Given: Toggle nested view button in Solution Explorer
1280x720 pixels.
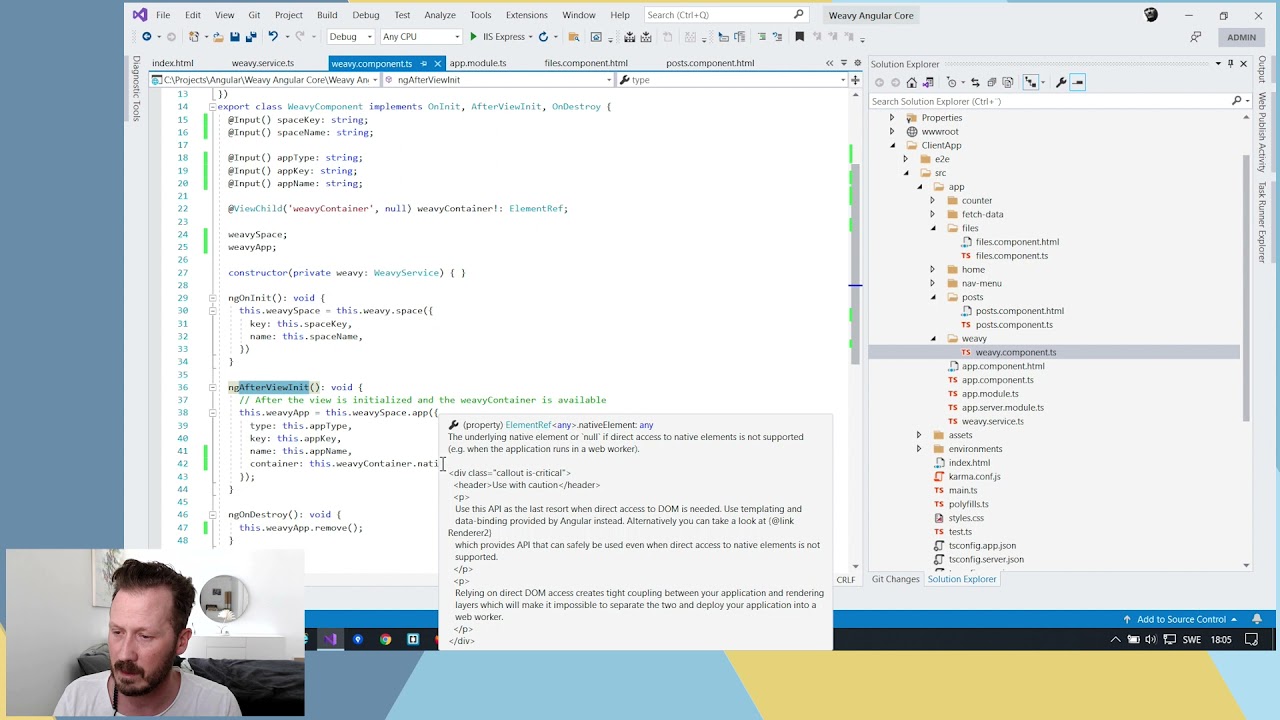Looking at the screenshot, I should [x=1031, y=82].
